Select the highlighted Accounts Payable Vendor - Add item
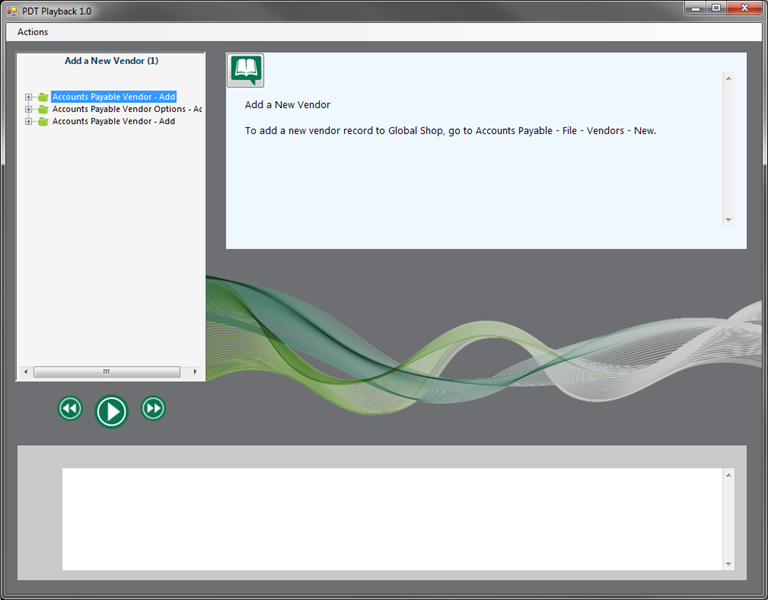Viewport: 768px width, 600px height. (x=114, y=97)
